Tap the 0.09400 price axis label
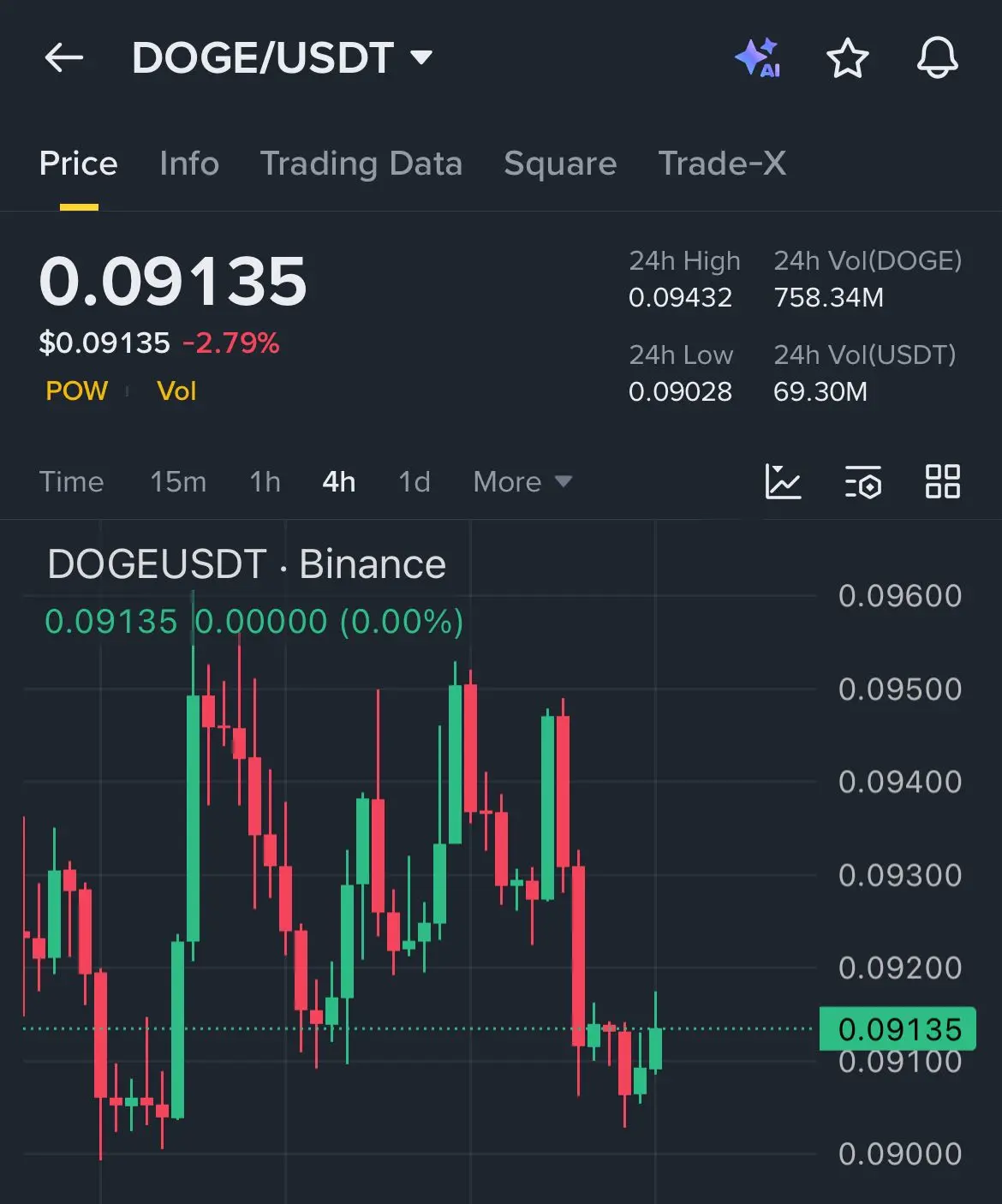1002x1204 pixels. pyautogui.click(x=900, y=782)
